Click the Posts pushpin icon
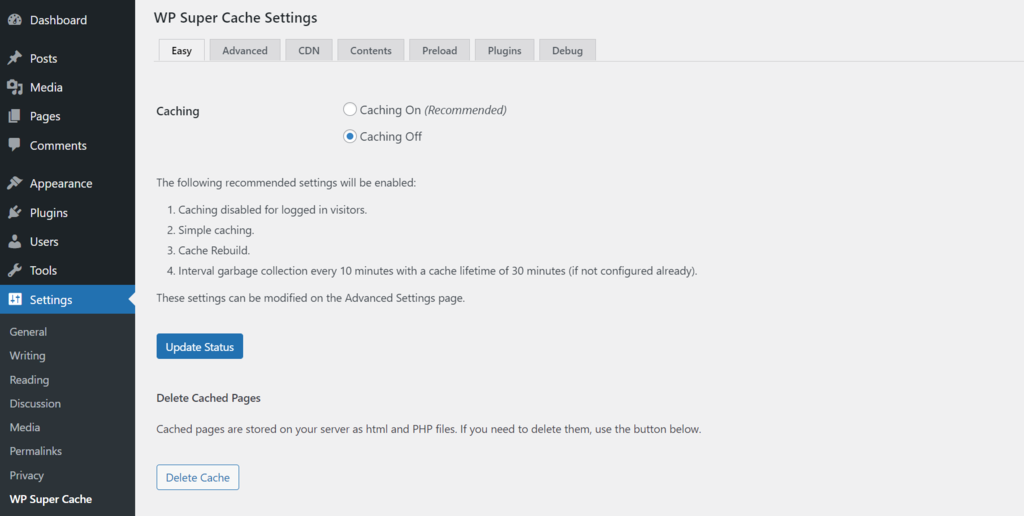Screen dimensions: 1024x516 tap(15, 59)
